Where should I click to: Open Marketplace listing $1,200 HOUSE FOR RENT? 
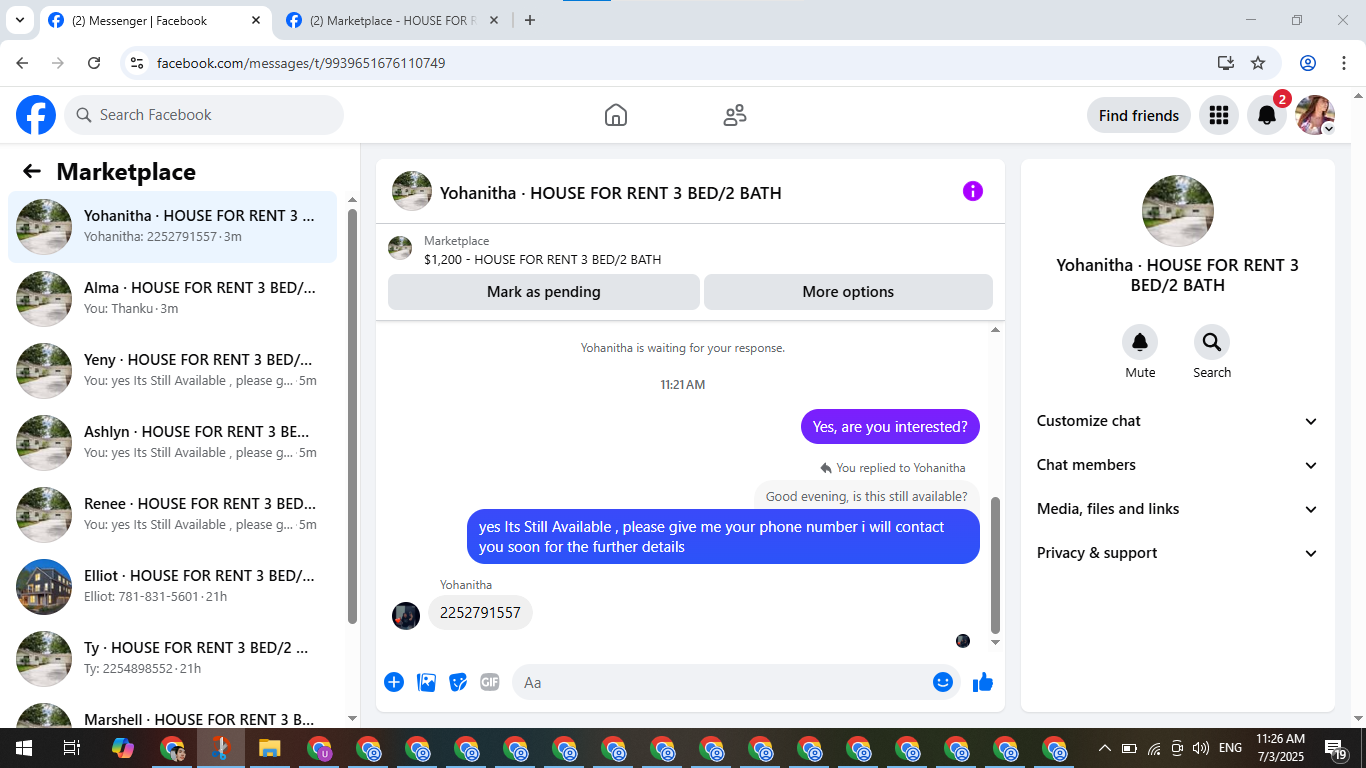[x=542, y=259]
